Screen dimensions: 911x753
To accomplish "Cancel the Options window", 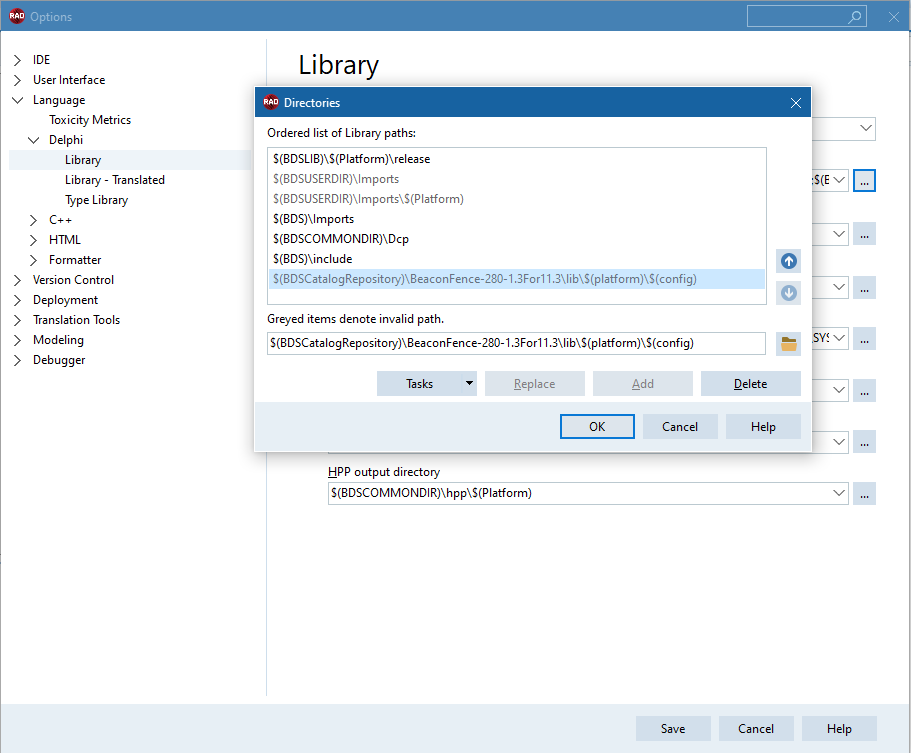I will coord(756,729).
